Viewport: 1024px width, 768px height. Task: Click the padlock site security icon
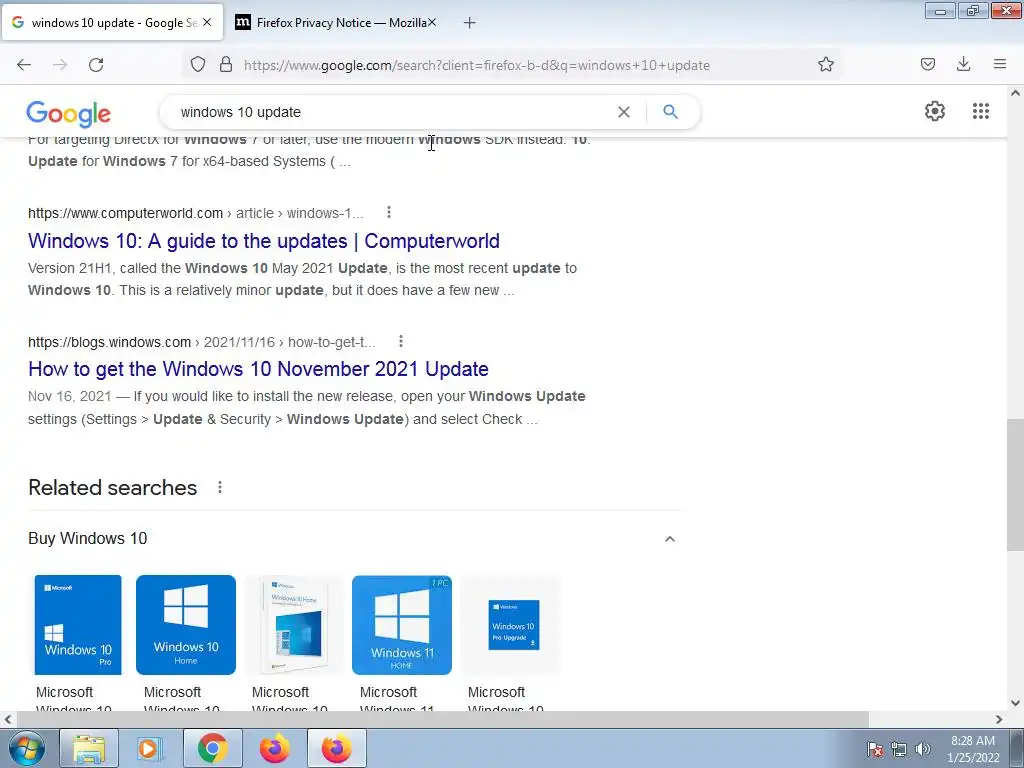click(226, 65)
